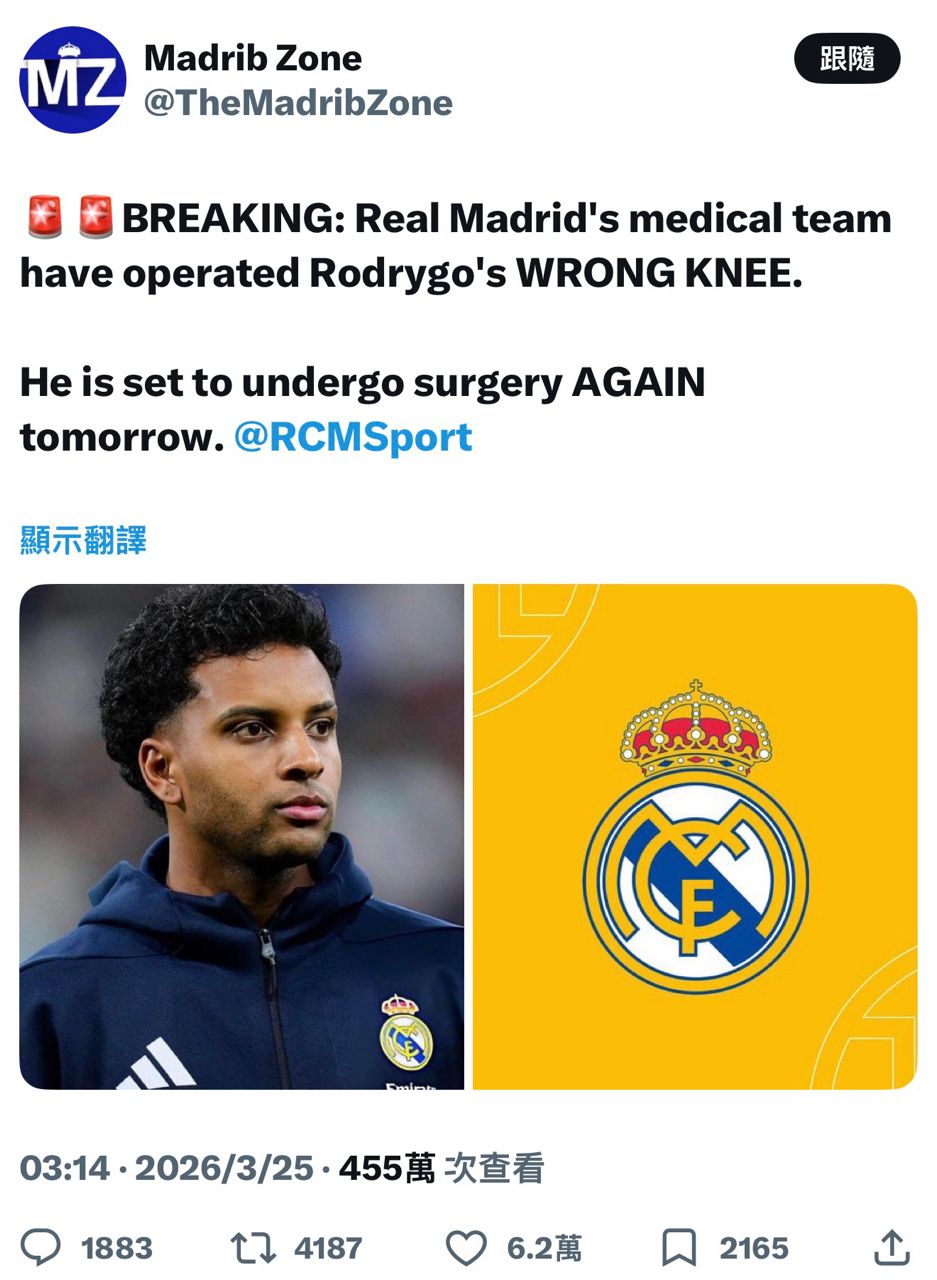Viewport: 937px width, 1280px height.
Task: View the 4187 reposts count
Action: coord(328,1248)
